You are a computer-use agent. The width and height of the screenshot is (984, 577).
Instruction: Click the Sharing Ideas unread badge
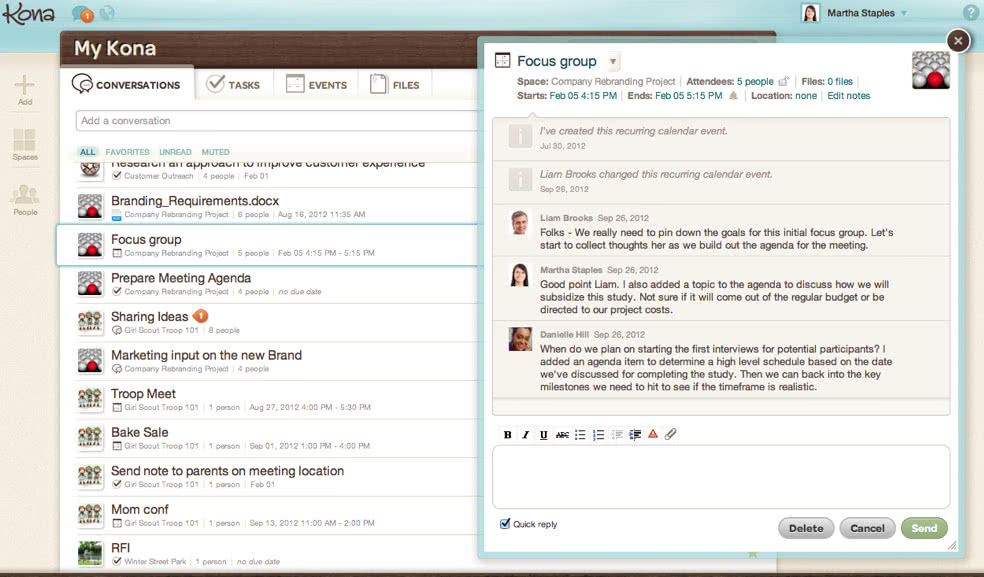coord(200,316)
